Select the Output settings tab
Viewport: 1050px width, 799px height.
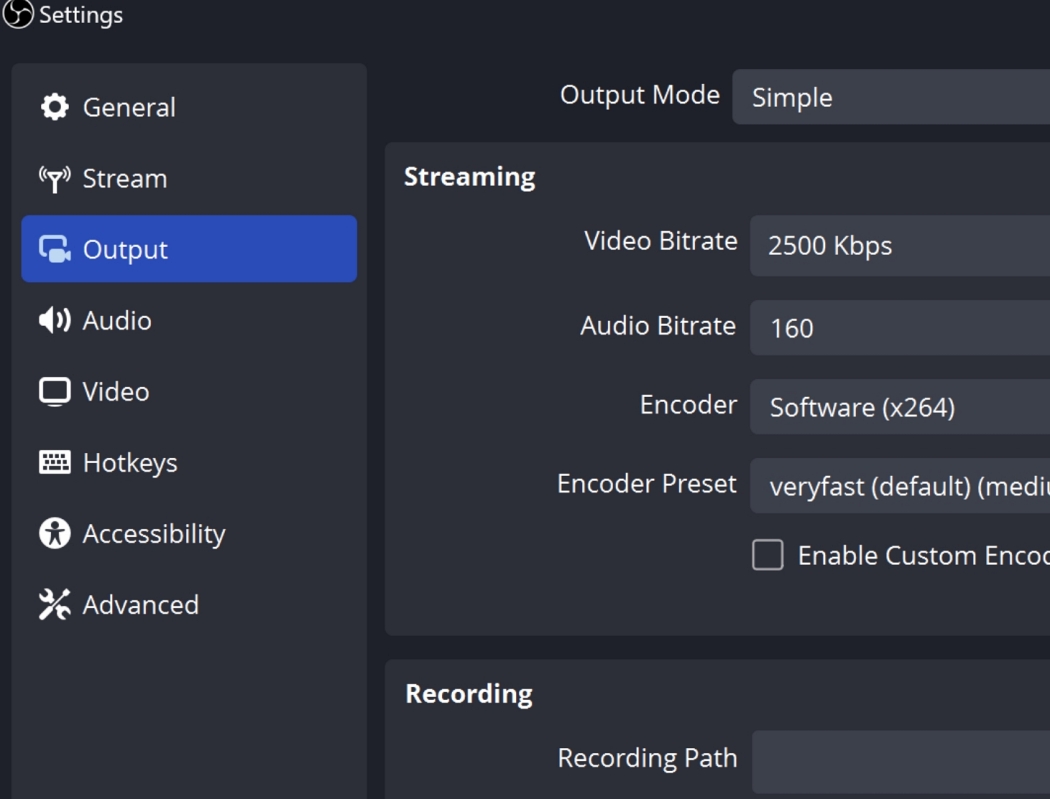(189, 248)
